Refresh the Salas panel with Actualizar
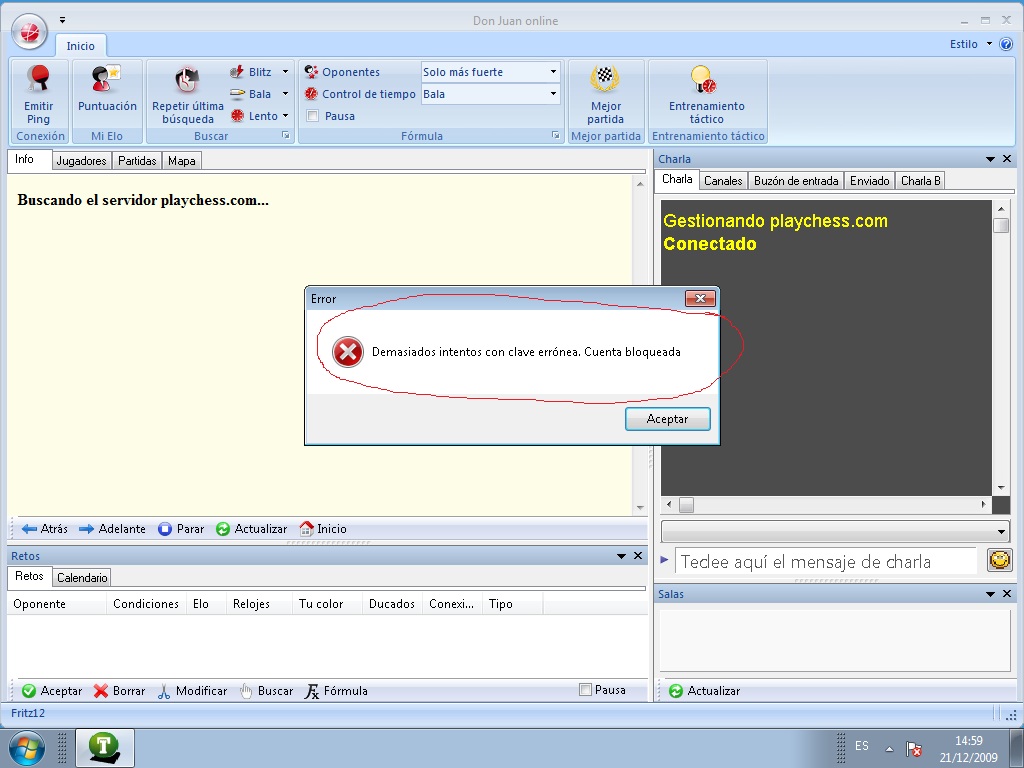 pyautogui.click(x=705, y=691)
